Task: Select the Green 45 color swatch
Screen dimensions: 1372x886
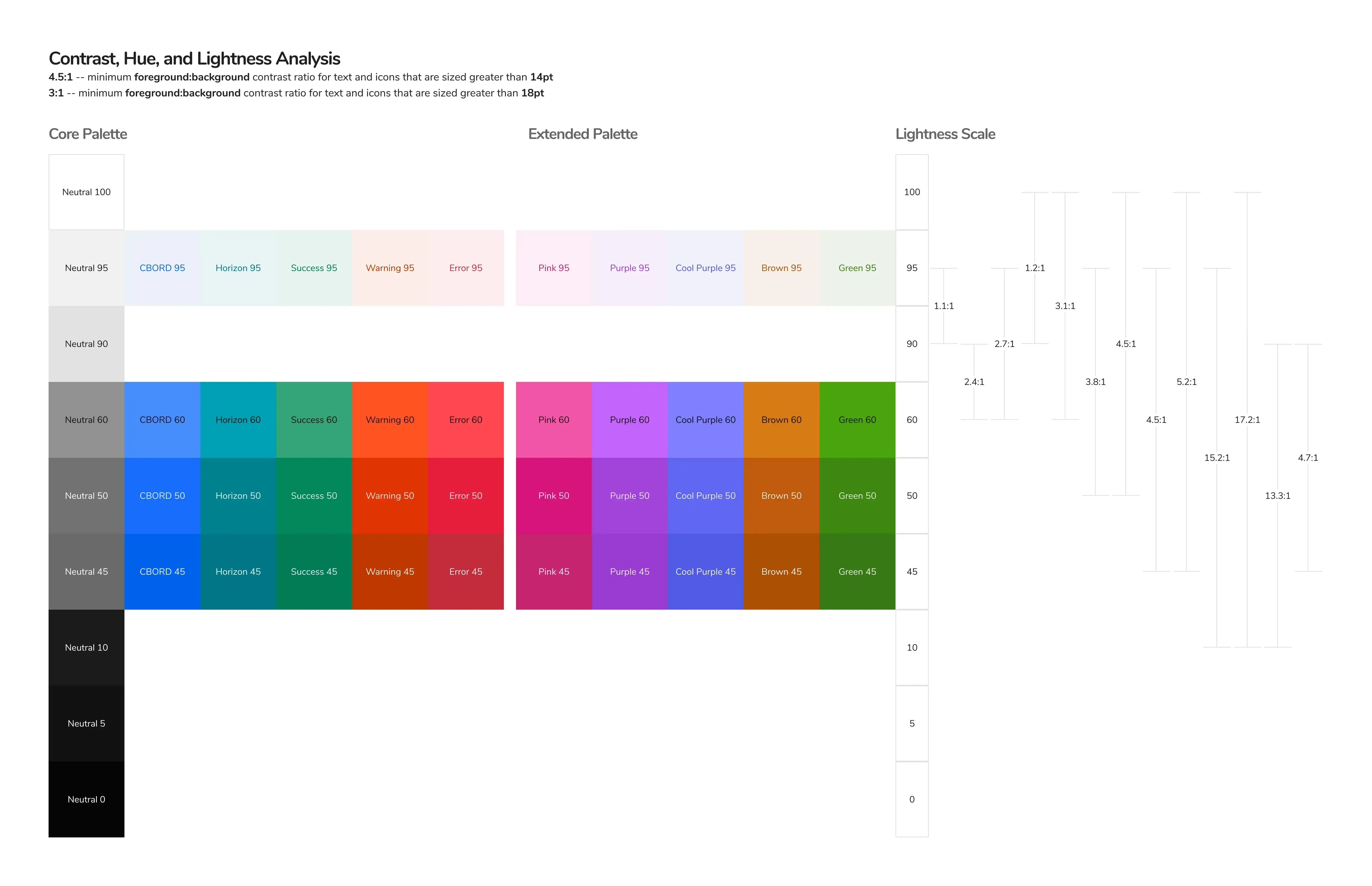Action: click(857, 571)
